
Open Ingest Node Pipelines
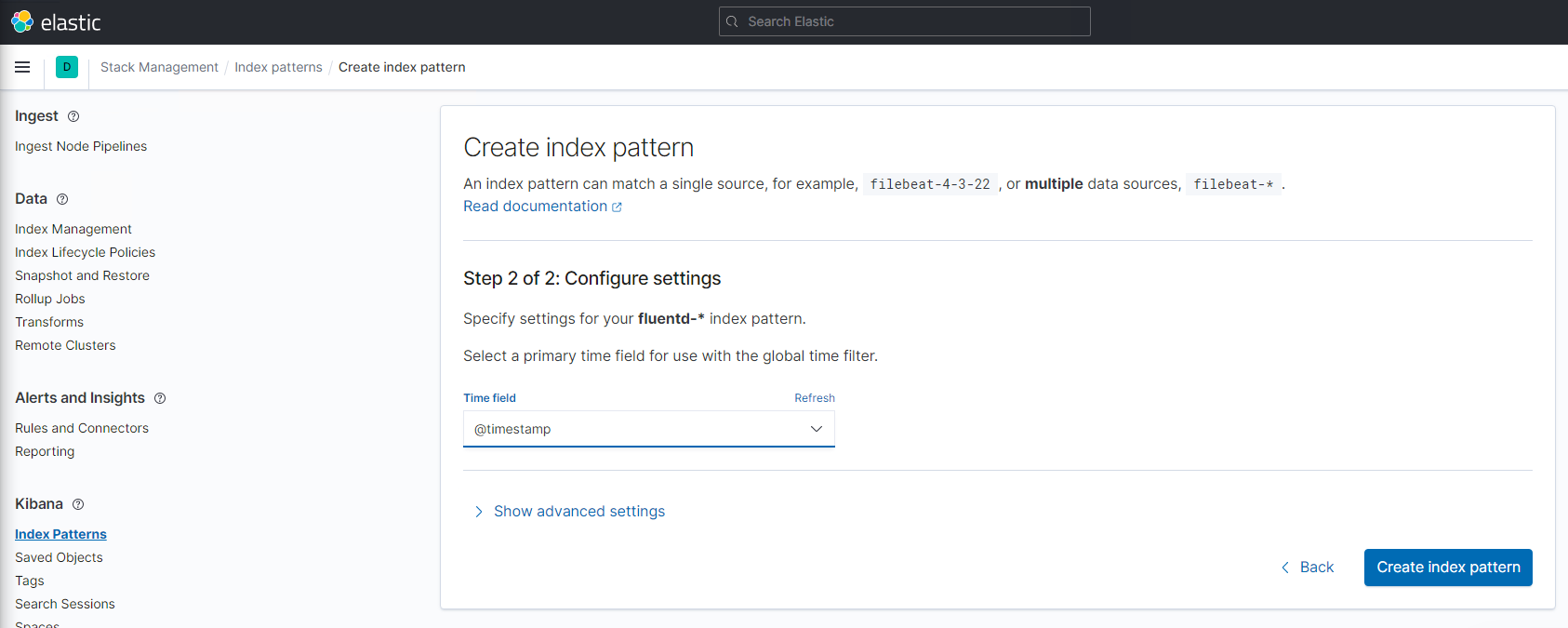(81, 146)
